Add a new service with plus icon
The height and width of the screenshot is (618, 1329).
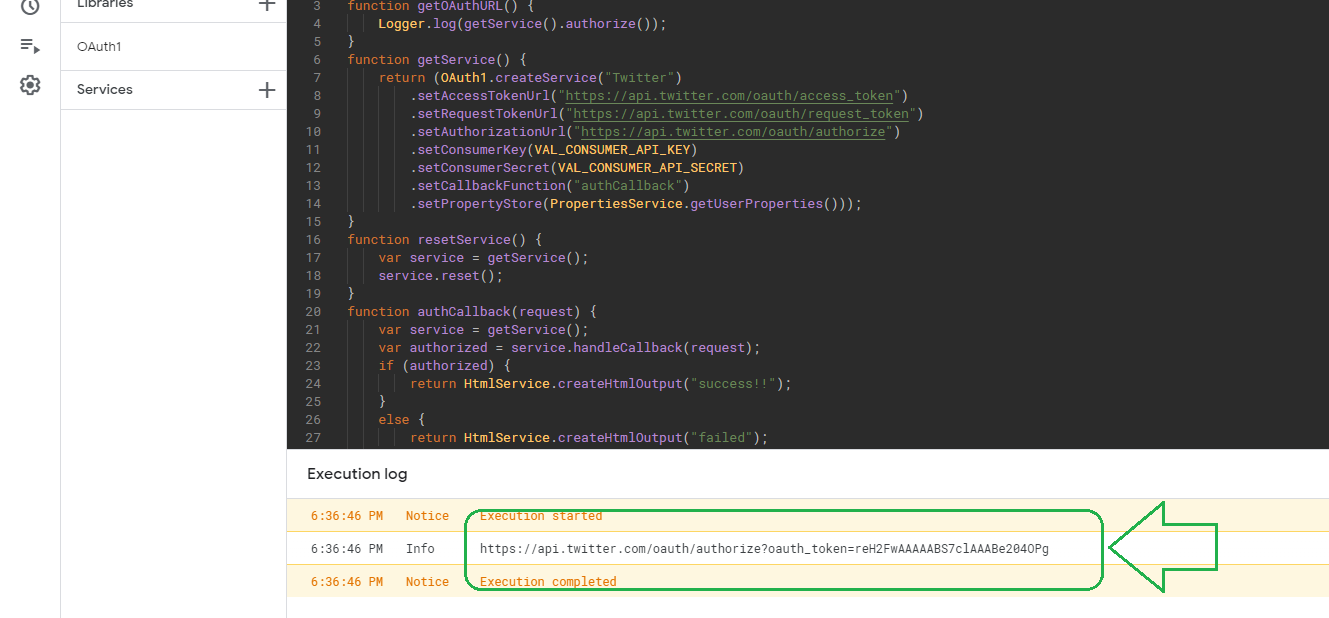click(x=267, y=90)
